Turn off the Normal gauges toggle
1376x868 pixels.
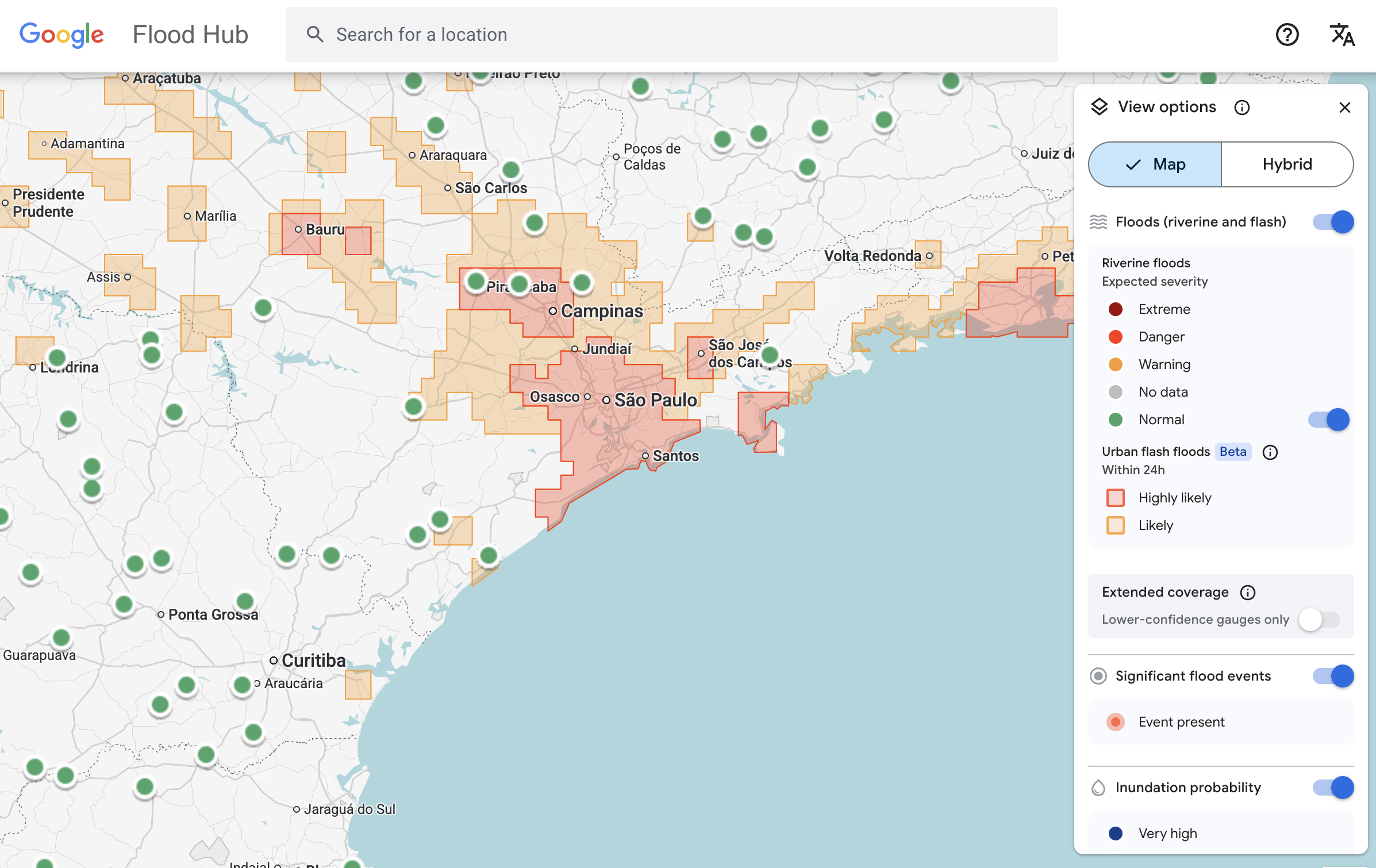pyautogui.click(x=1332, y=420)
